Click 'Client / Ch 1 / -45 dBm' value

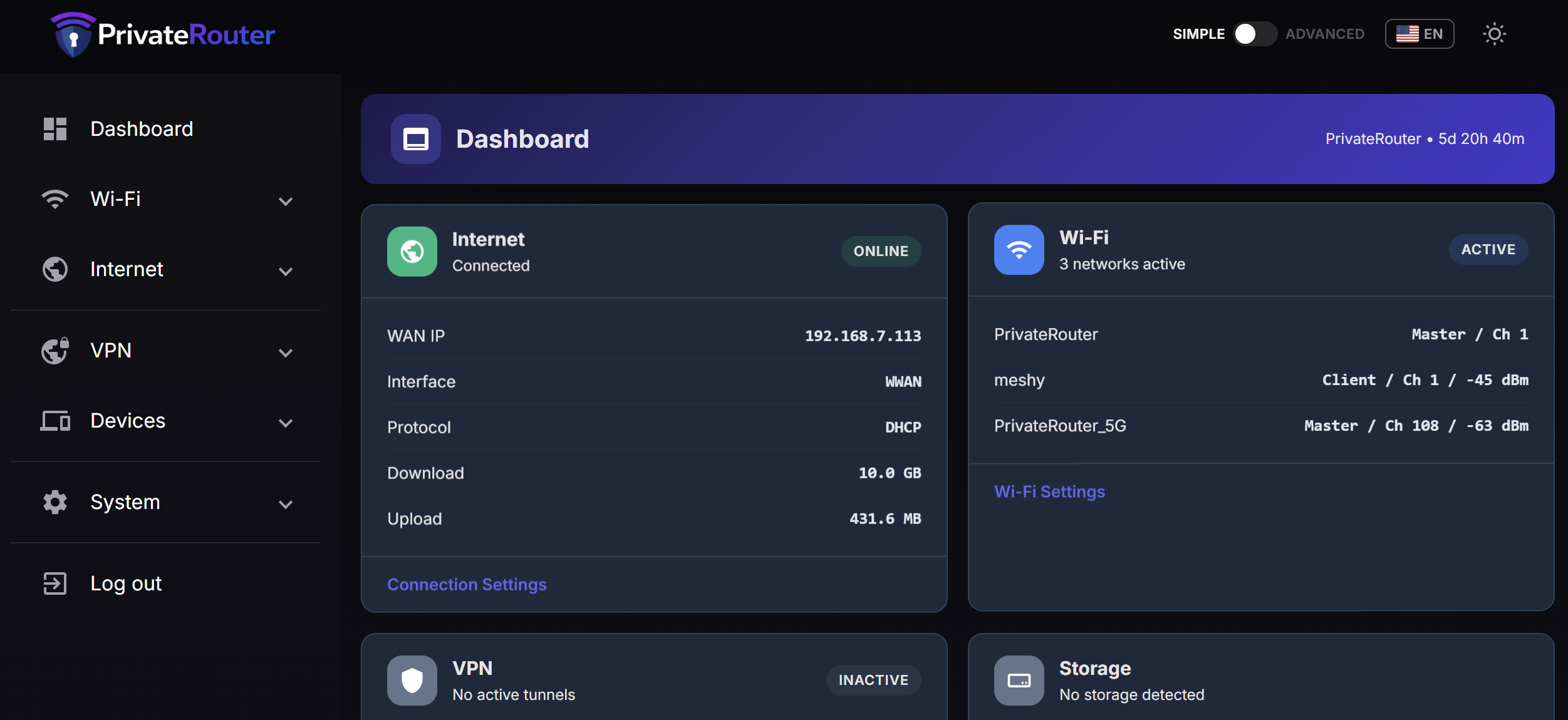click(1425, 380)
